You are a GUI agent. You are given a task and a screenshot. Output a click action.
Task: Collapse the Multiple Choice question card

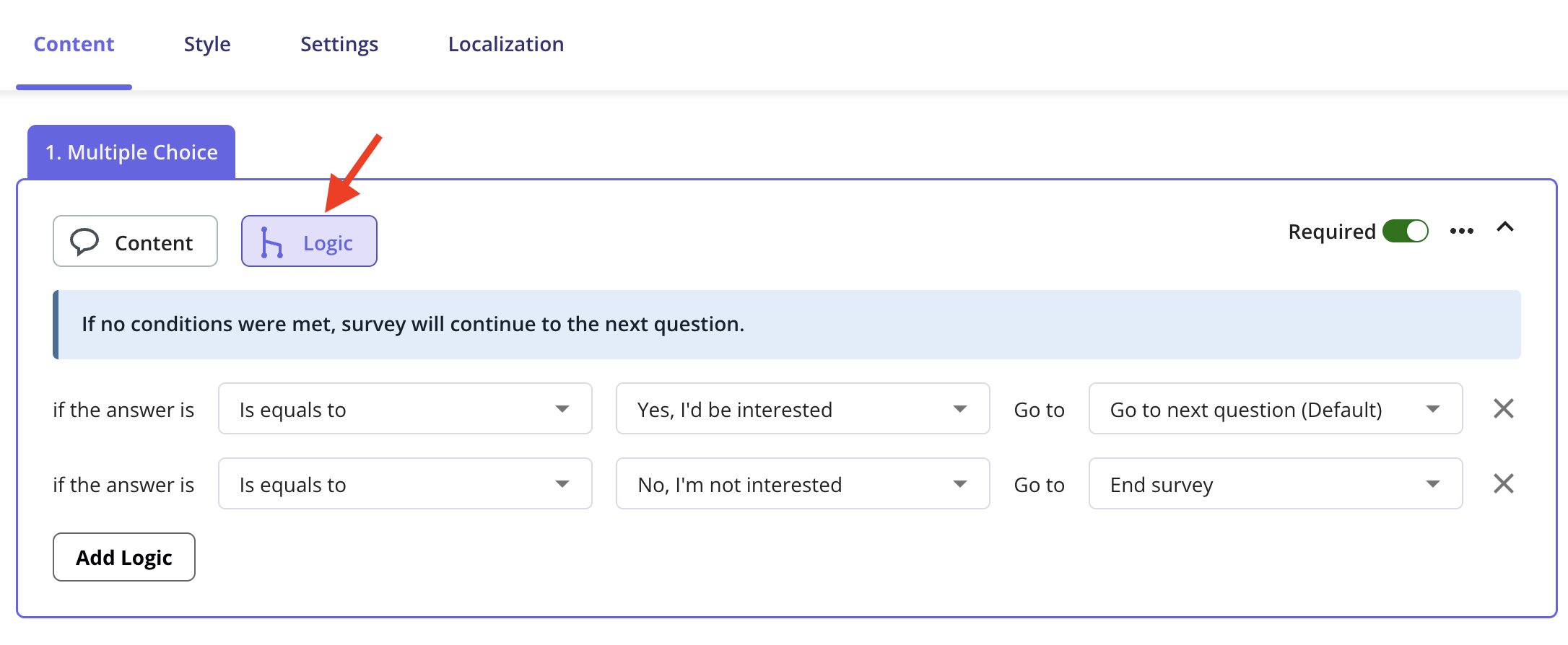point(1505,227)
